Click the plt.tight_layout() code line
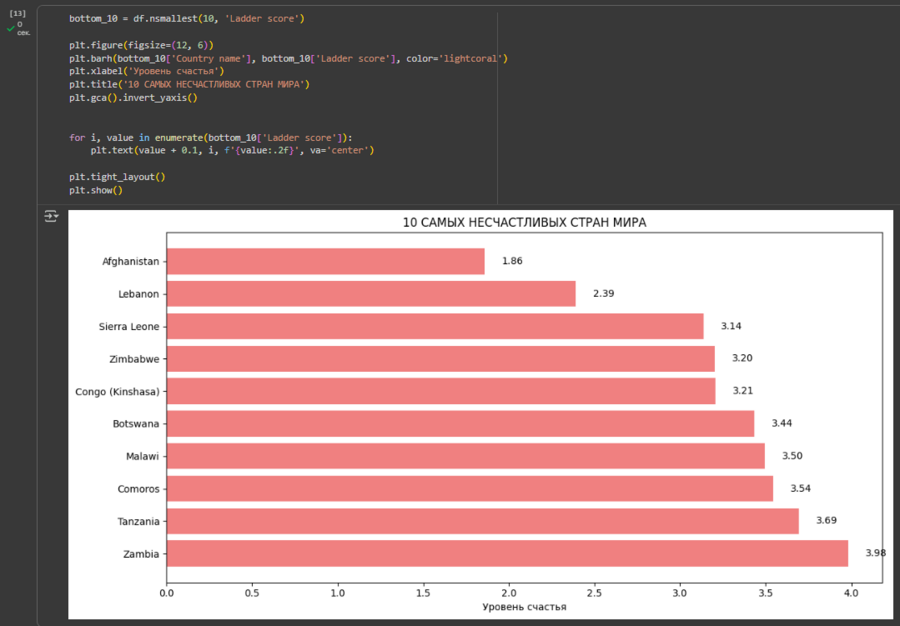 [117, 176]
